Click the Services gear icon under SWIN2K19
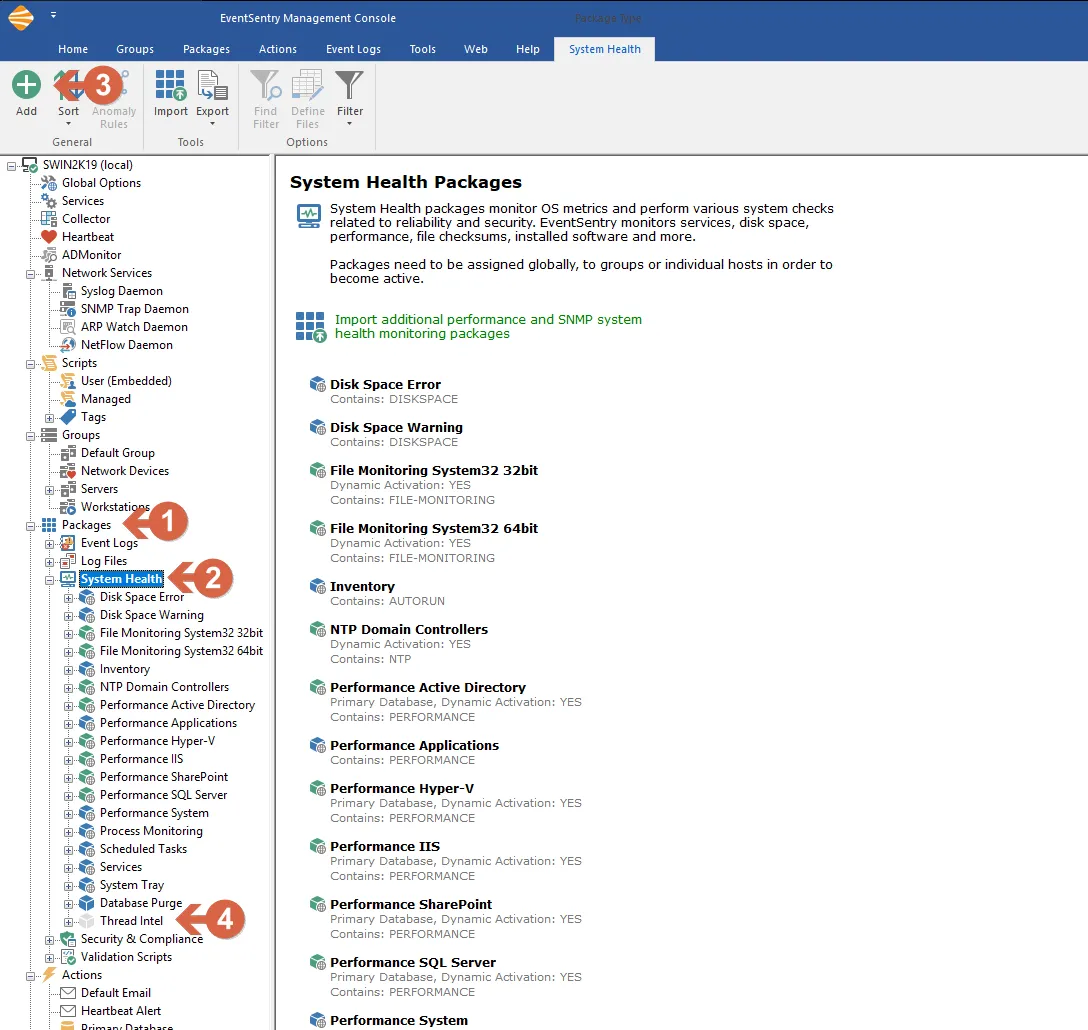The image size is (1088, 1030). (49, 201)
